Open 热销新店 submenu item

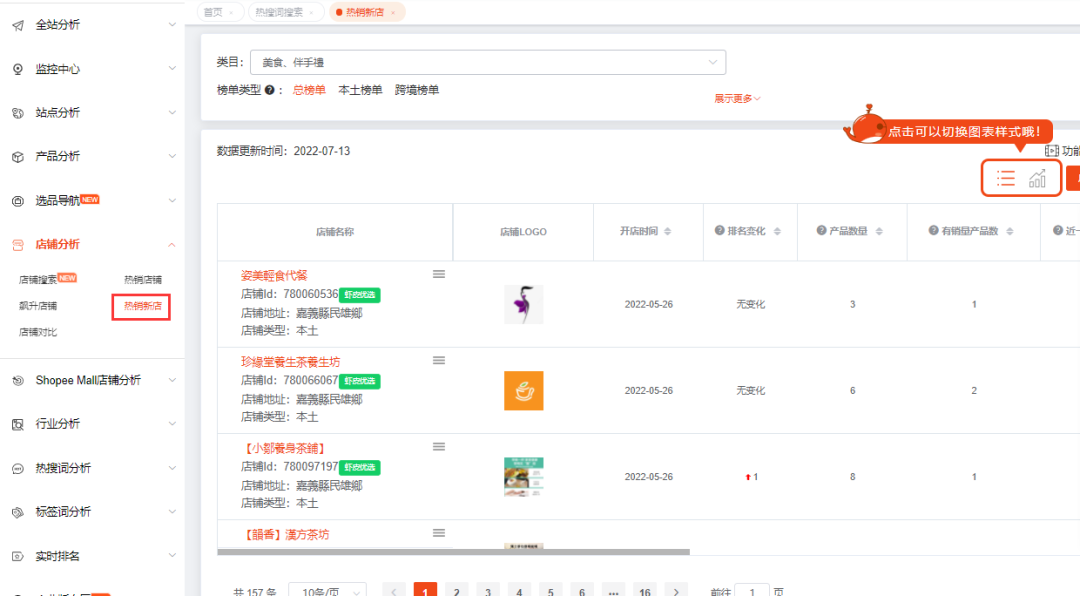coord(143,306)
